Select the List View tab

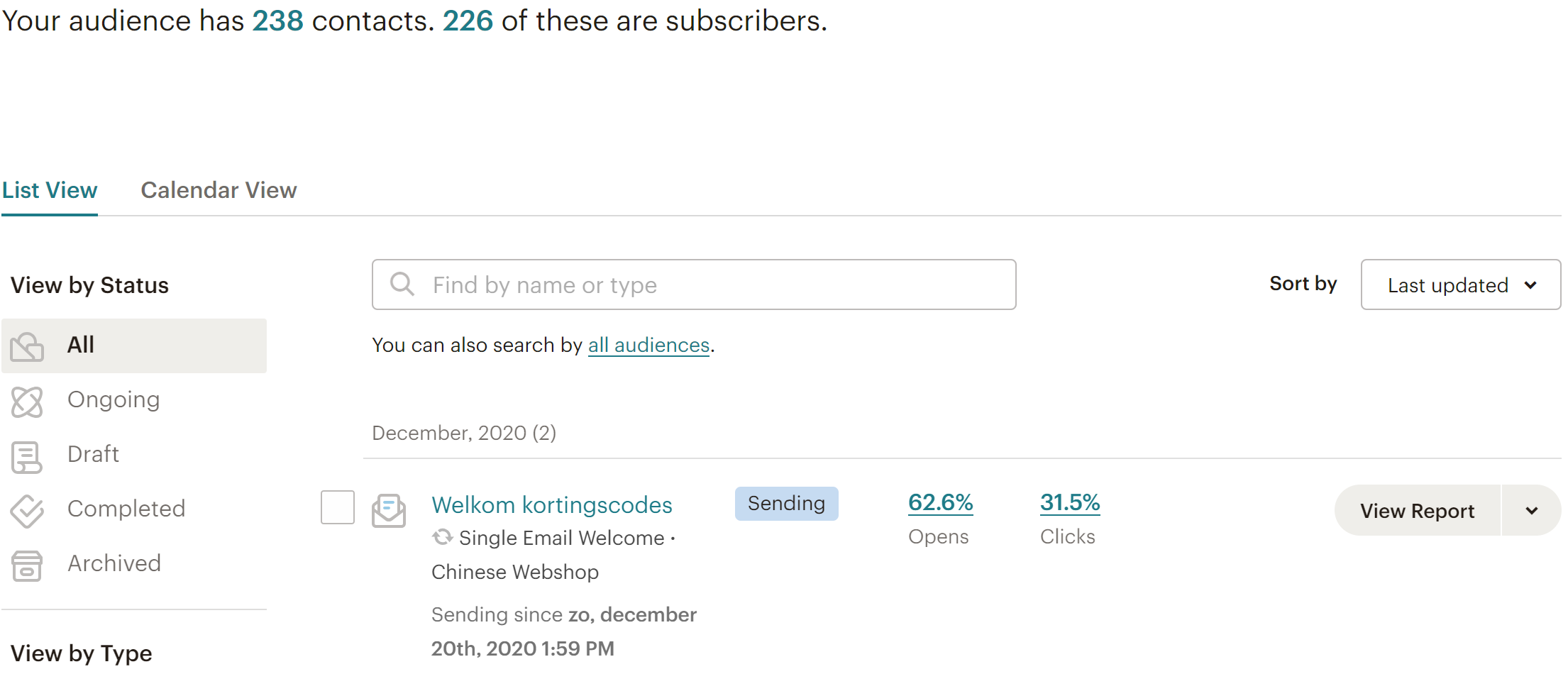50,190
